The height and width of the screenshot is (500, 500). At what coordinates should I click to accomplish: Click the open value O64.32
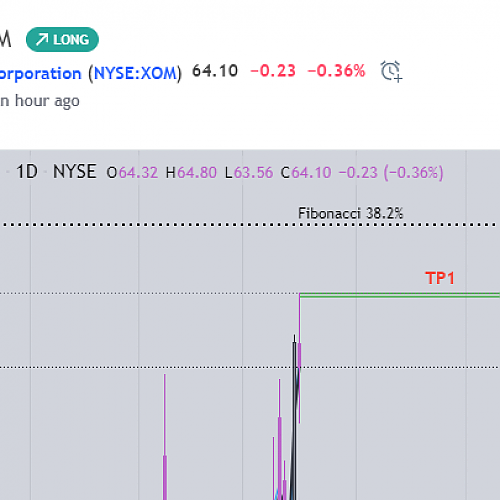click(x=132, y=173)
